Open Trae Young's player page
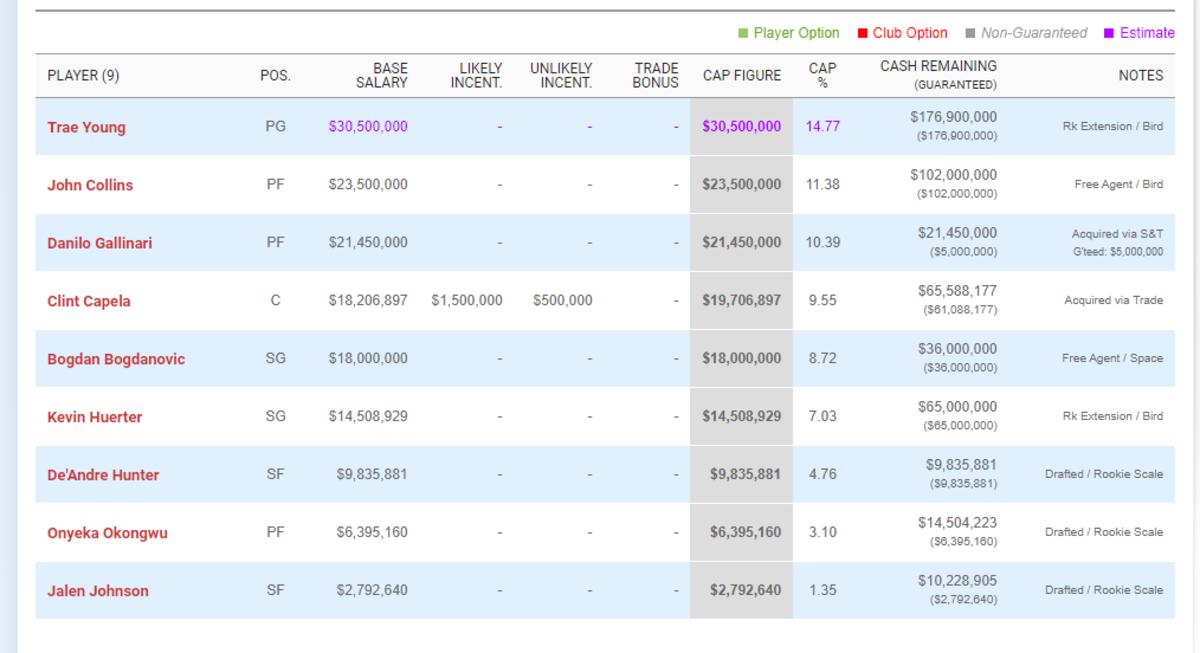The height and width of the screenshot is (653, 1200). (86, 127)
